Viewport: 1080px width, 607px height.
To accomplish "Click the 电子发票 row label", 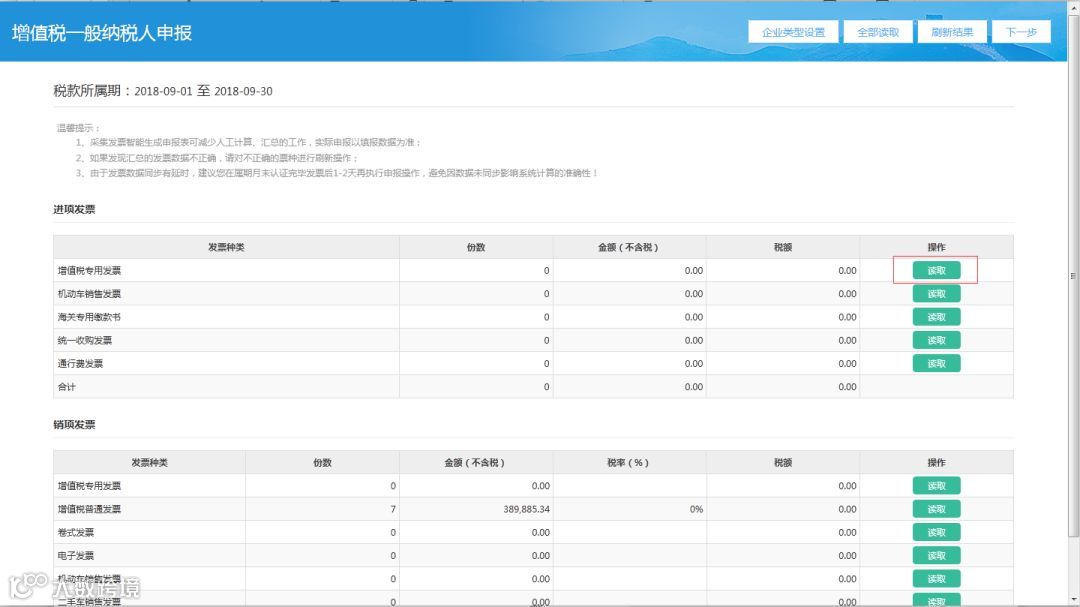I will (x=75, y=556).
